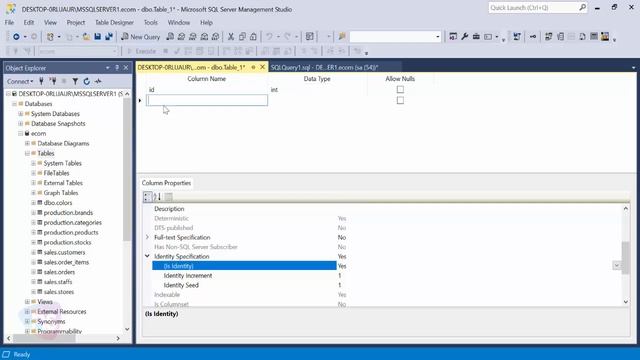Image resolution: width=640 pixels, height=360 pixels.
Task: Open the toolbar search combo box dropdown
Action: tap(438, 37)
